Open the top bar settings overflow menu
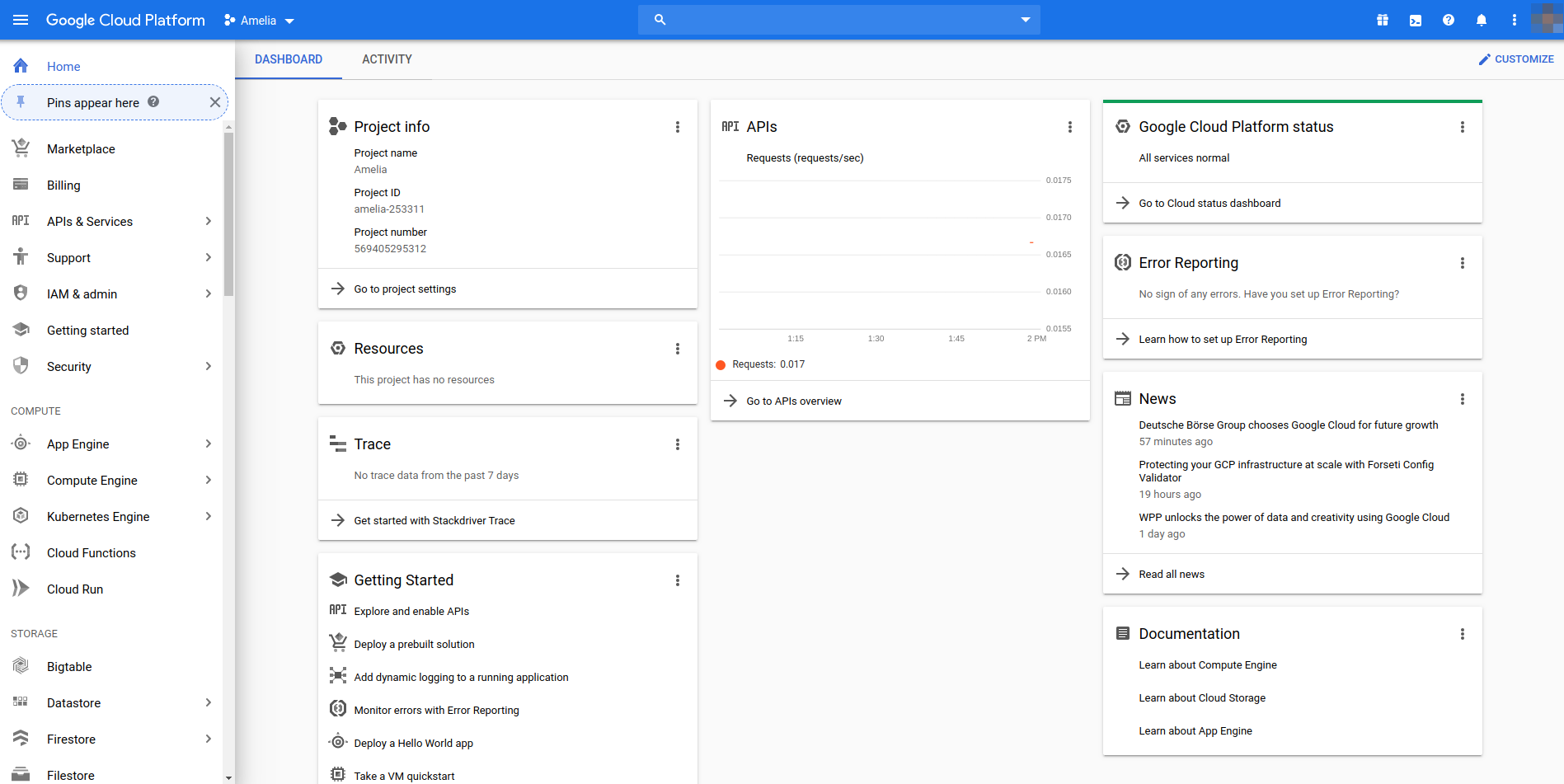The width and height of the screenshot is (1564, 784). tap(1515, 20)
